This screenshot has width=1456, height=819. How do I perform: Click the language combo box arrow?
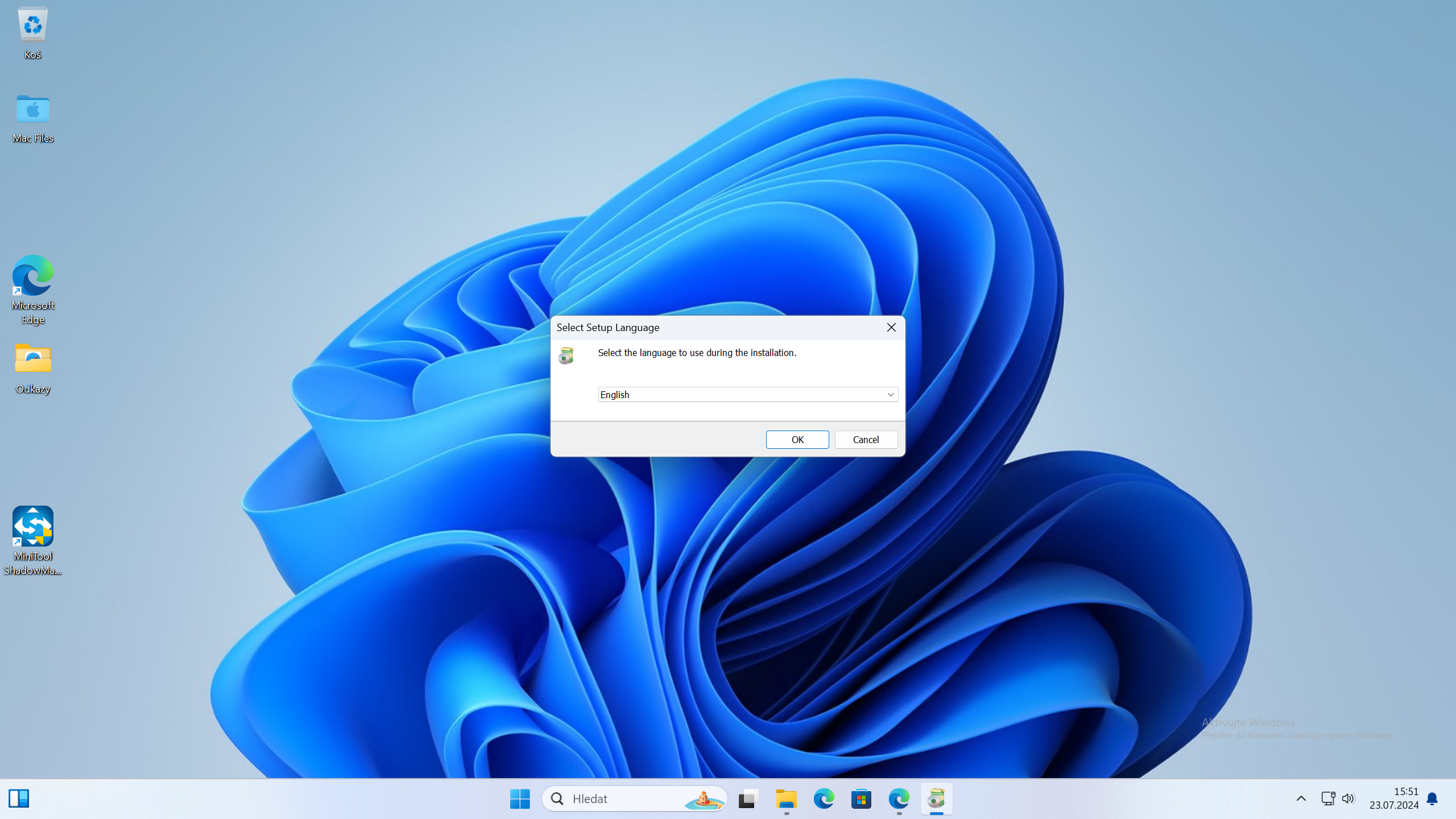click(x=891, y=394)
